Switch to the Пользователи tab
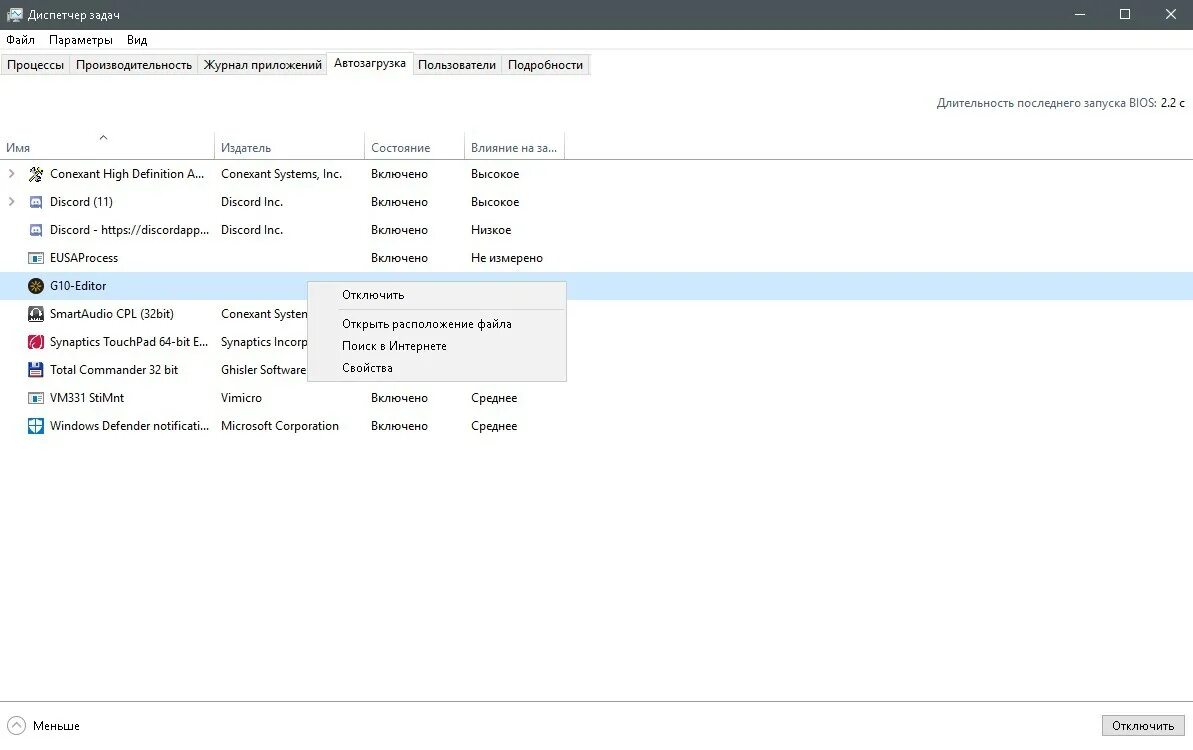Viewport: 1193px width, 750px height. 457,65
